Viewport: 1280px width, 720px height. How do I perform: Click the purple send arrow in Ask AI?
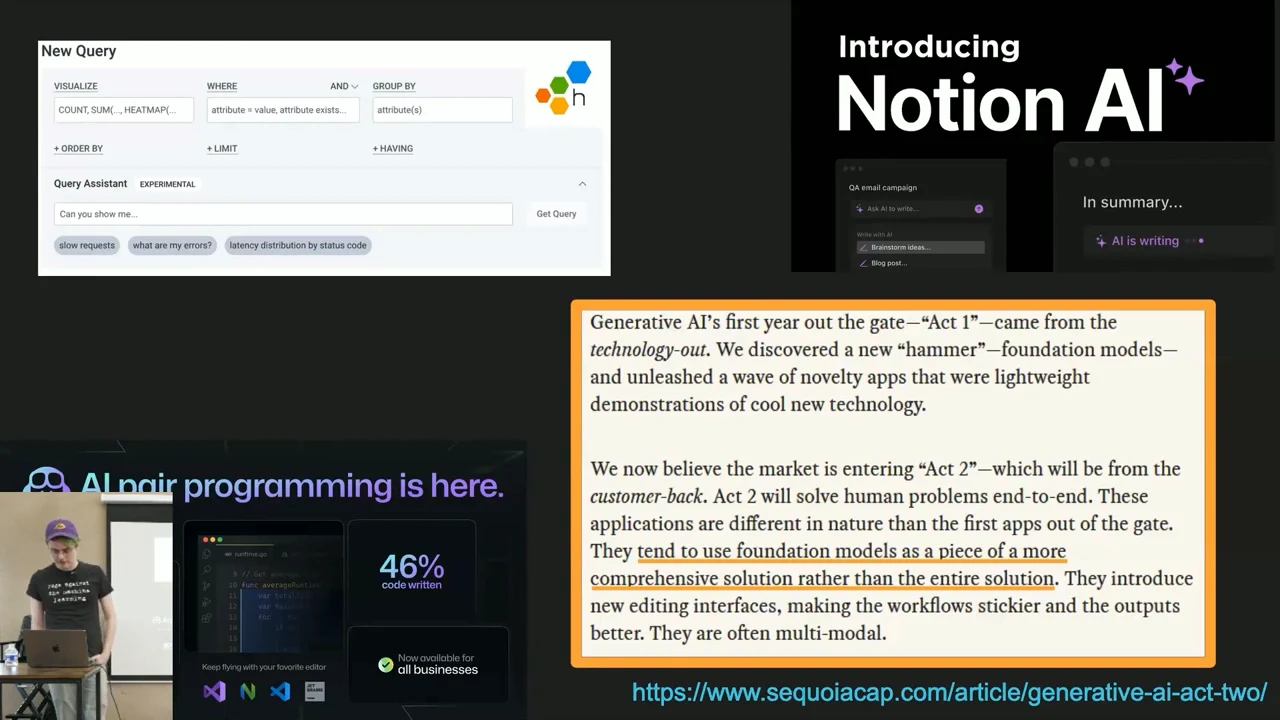pyautogui.click(x=979, y=209)
